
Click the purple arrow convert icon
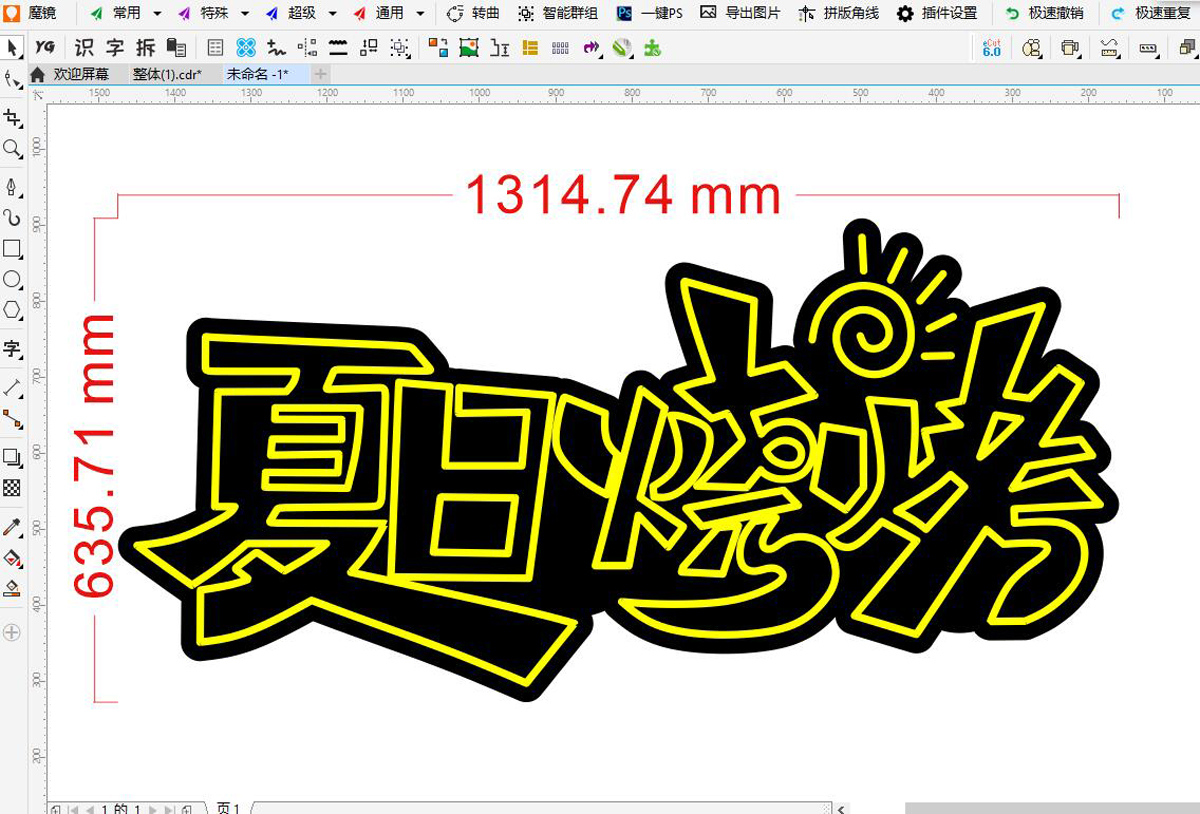591,47
